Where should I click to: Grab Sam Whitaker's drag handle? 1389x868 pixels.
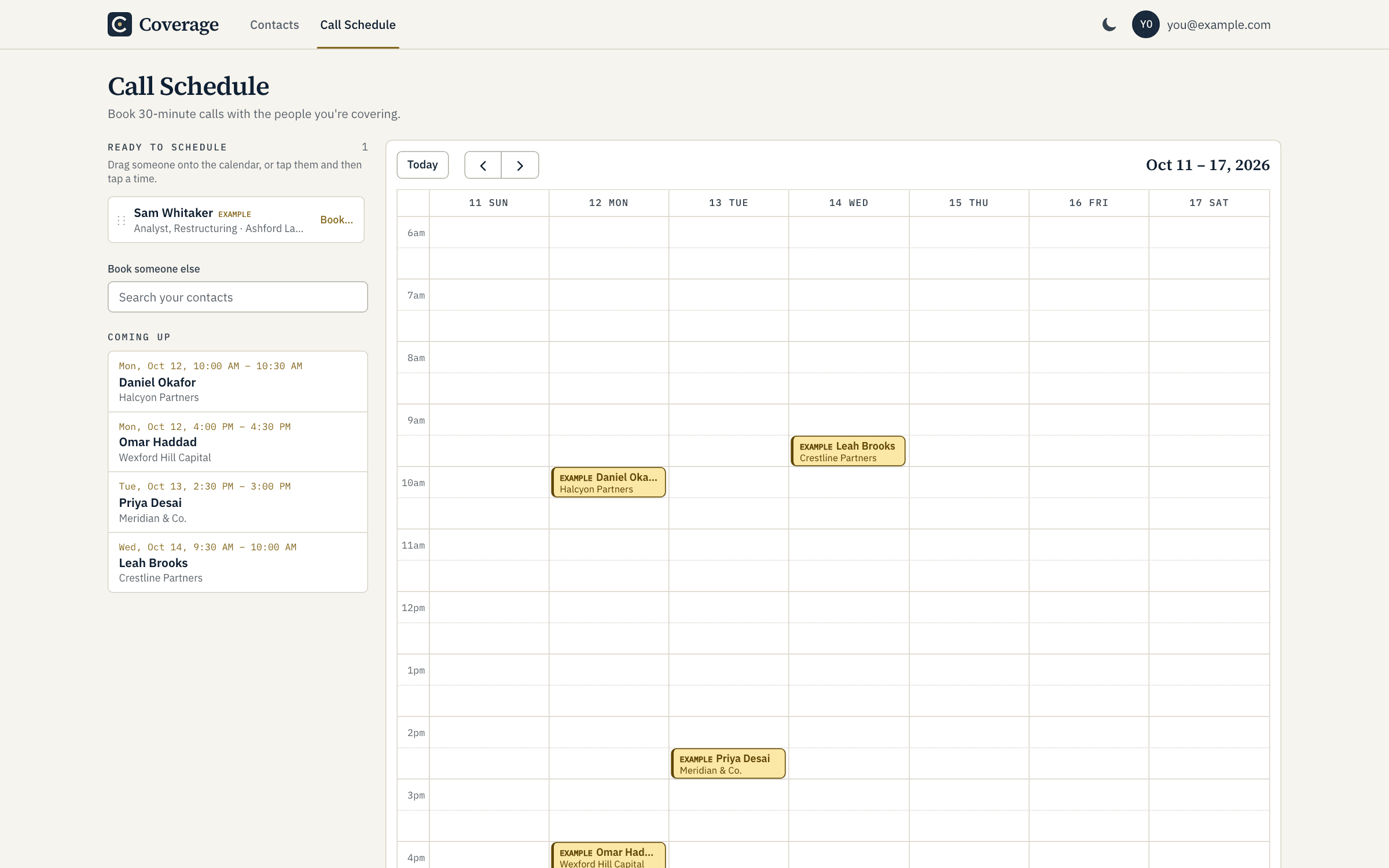[x=122, y=220]
